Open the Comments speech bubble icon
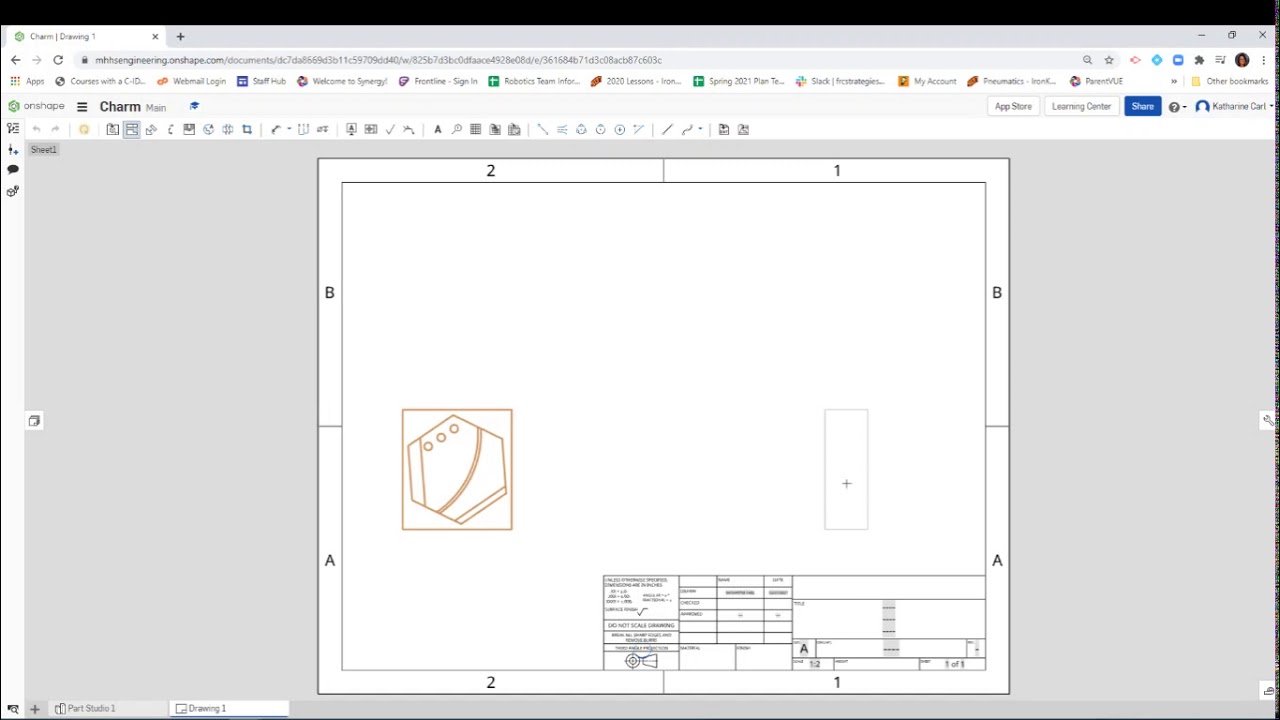This screenshot has height=720, width=1280. point(13,169)
